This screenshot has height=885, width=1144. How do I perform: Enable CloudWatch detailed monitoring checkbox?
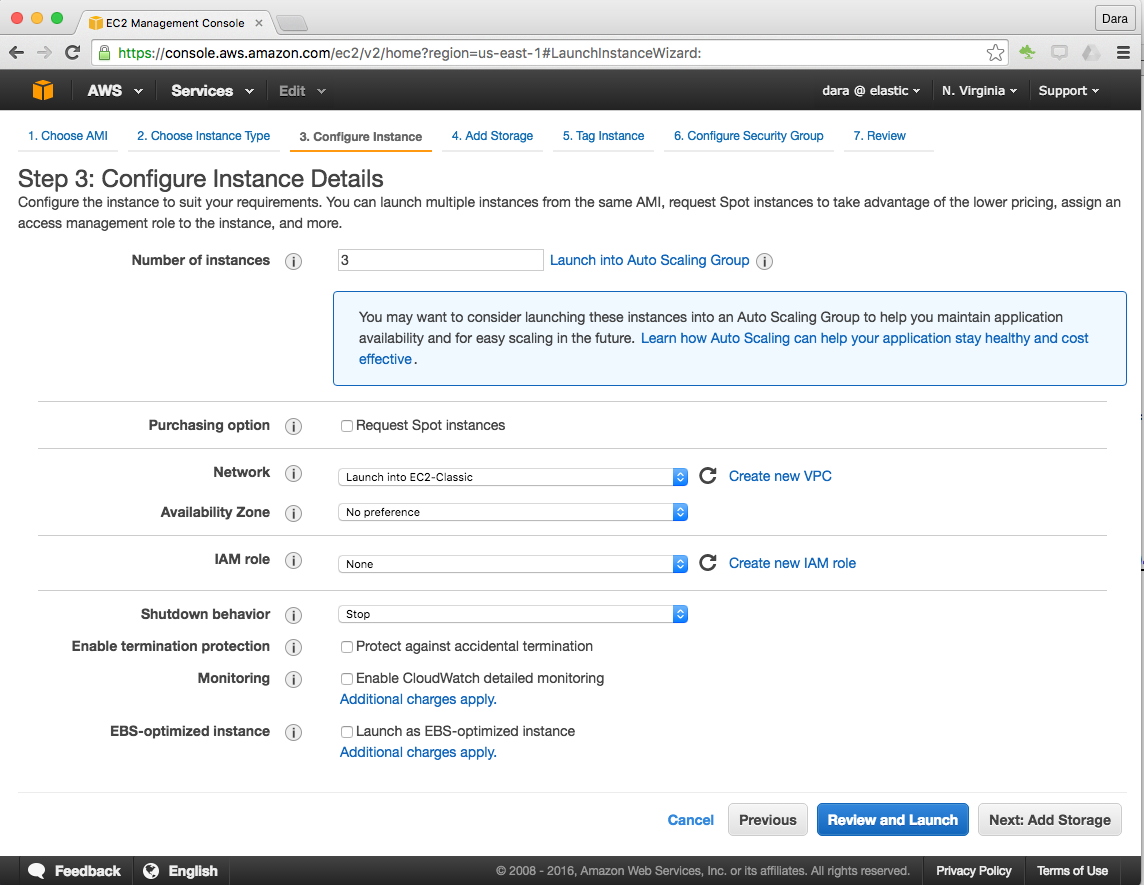click(347, 679)
